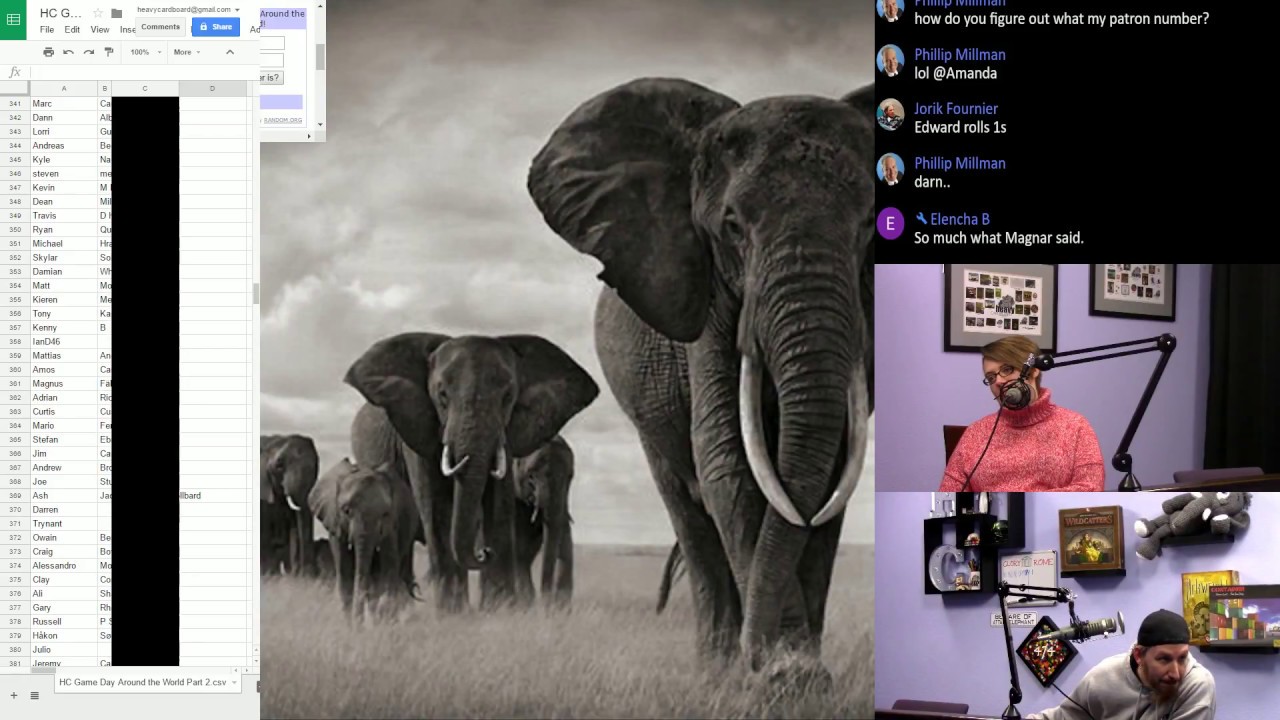Click the widget's upper input box
The width and height of the screenshot is (1280, 720).
(x=272, y=43)
